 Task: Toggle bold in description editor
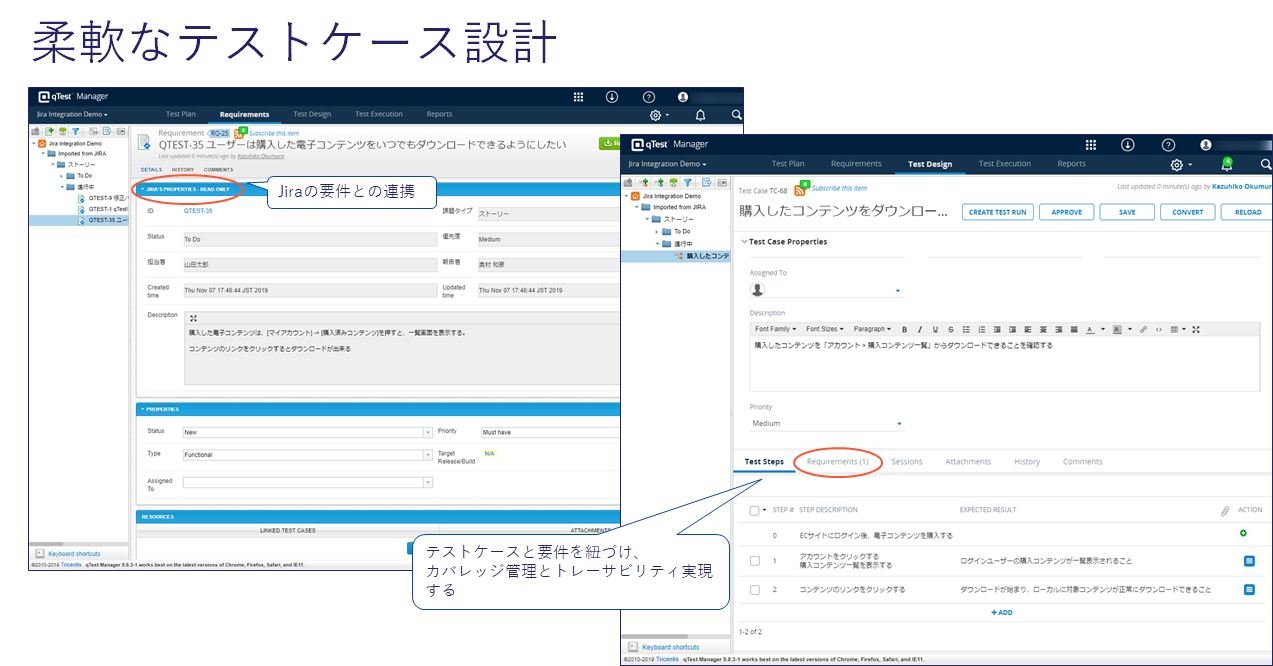904,329
